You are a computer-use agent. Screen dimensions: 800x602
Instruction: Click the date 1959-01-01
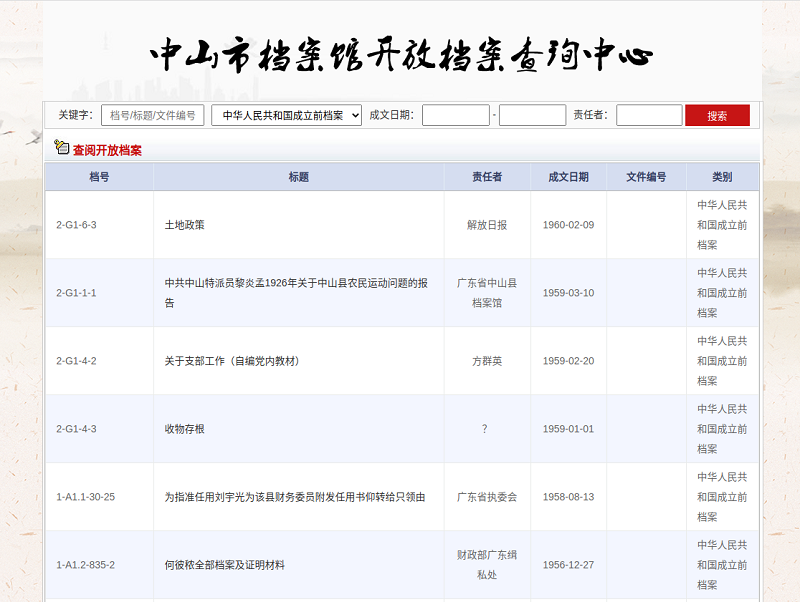(x=568, y=429)
